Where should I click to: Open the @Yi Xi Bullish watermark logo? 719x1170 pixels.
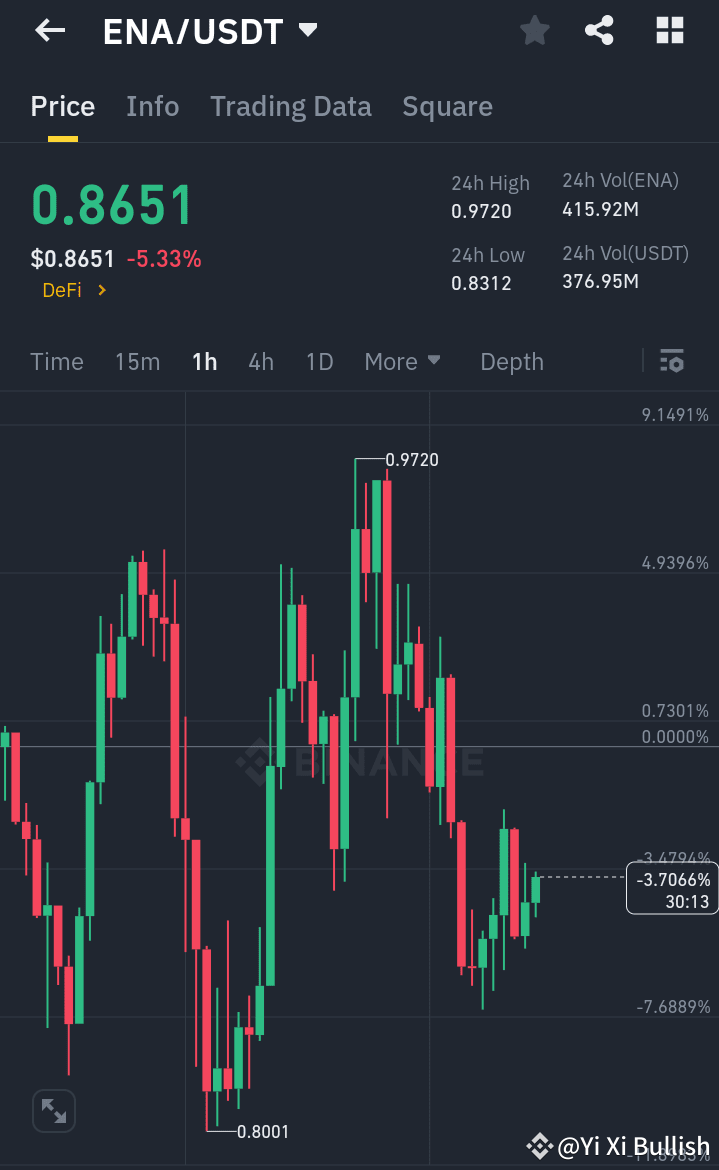coord(541,1147)
